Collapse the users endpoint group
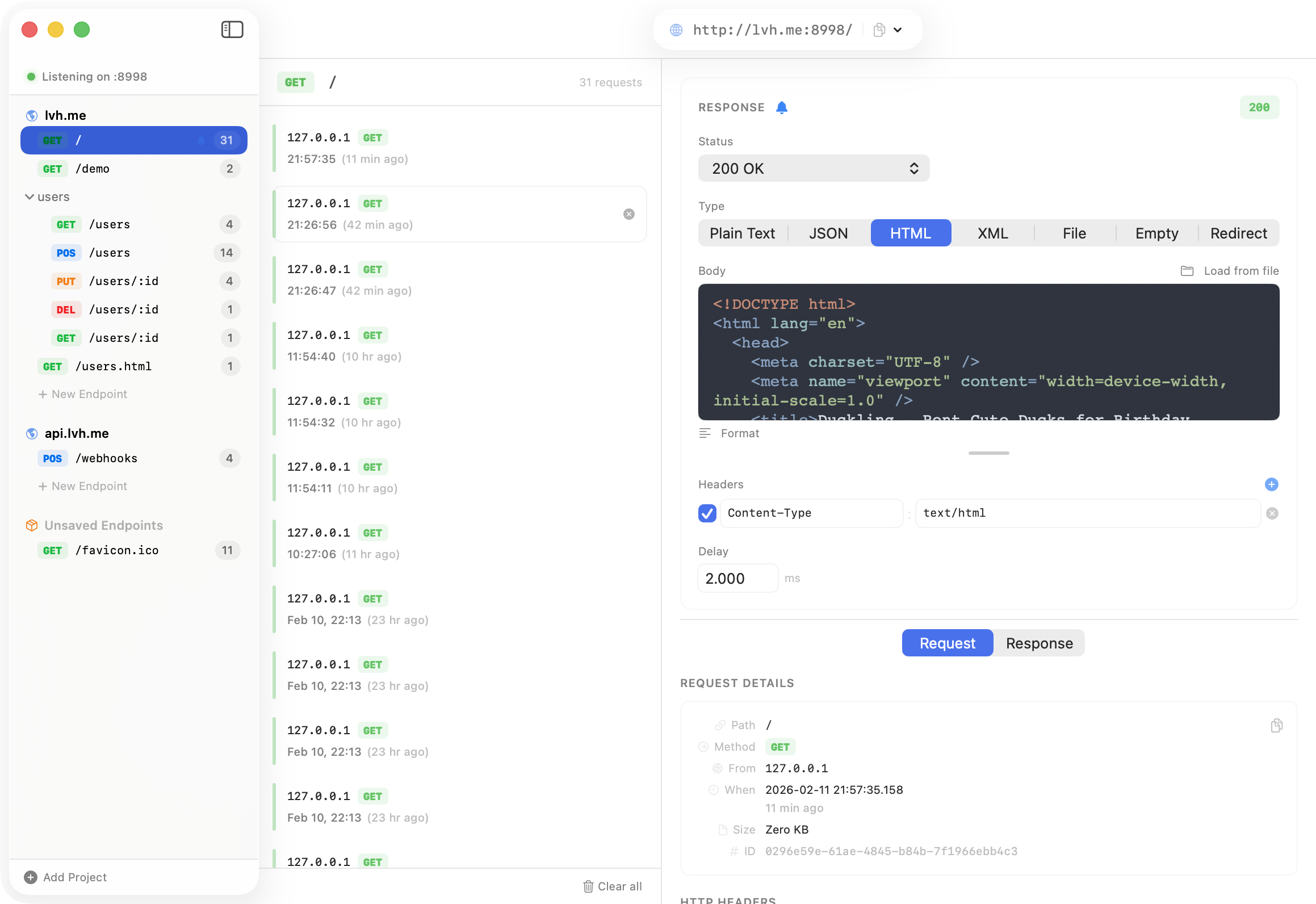This screenshot has height=904, width=1316. point(30,196)
